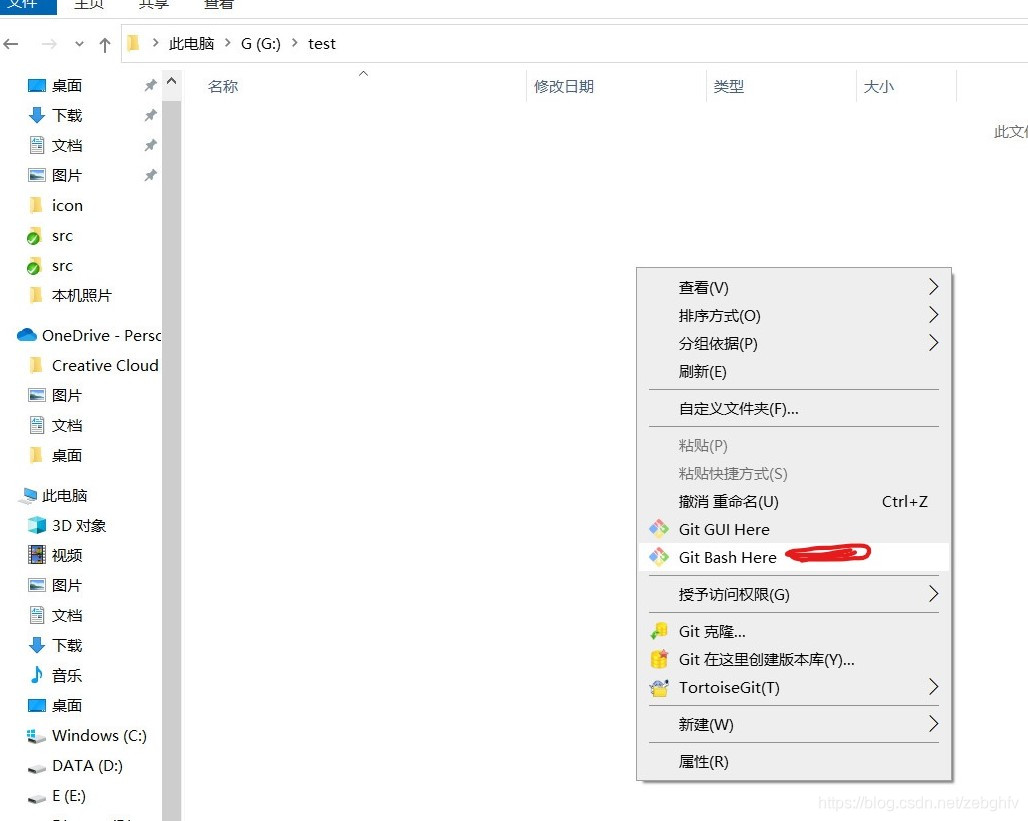Image resolution: width=1028 pixels, height=821 pixels.
Task: Click the folder icon in address bar
Action: [x=134, y=43]
